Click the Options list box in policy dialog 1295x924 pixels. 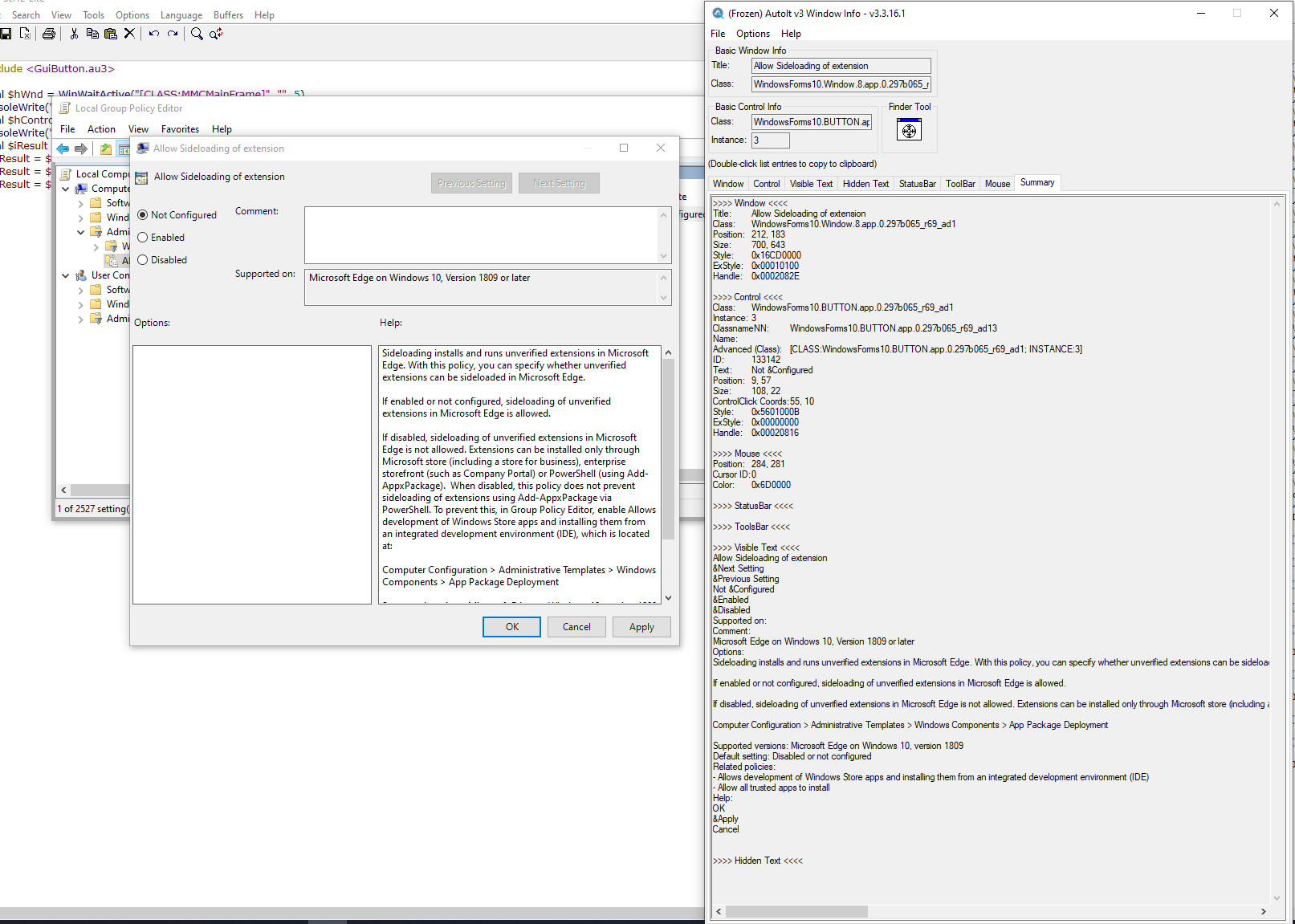(252, 474)
